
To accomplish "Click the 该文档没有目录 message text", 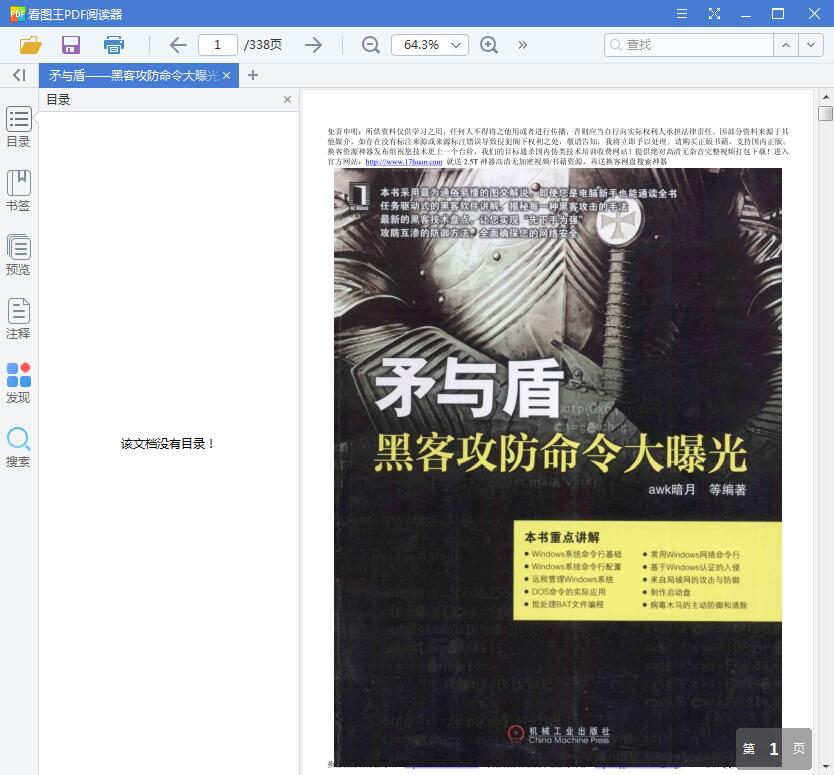I will coord(168,444).
